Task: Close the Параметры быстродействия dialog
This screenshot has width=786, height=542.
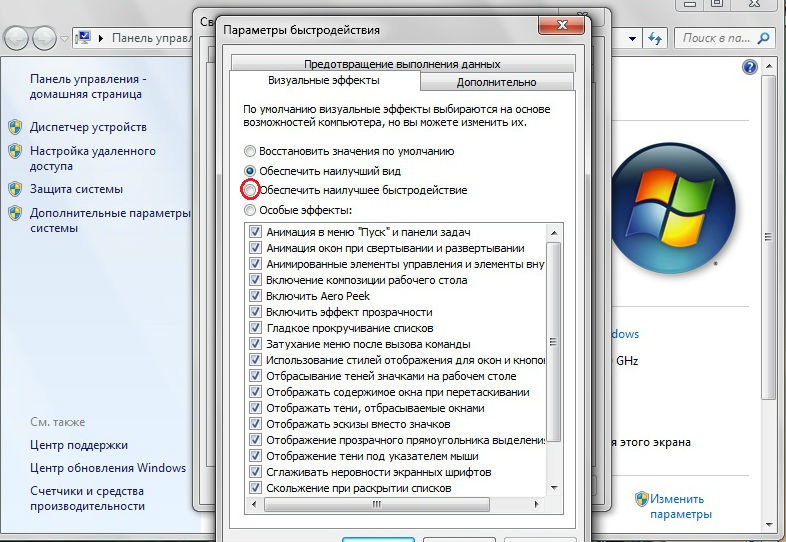Action: [x=561, y=25]
